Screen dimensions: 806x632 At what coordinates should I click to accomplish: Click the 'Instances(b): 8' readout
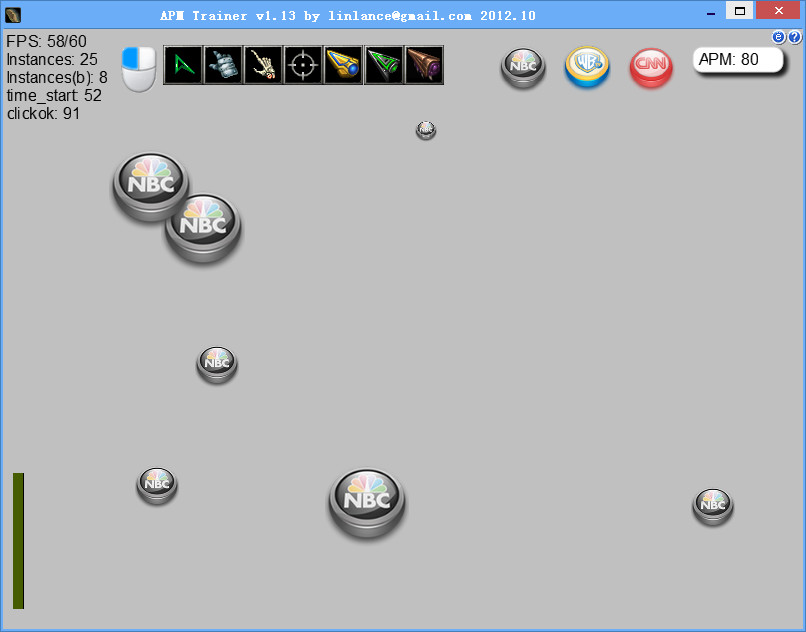pos(57,77)
